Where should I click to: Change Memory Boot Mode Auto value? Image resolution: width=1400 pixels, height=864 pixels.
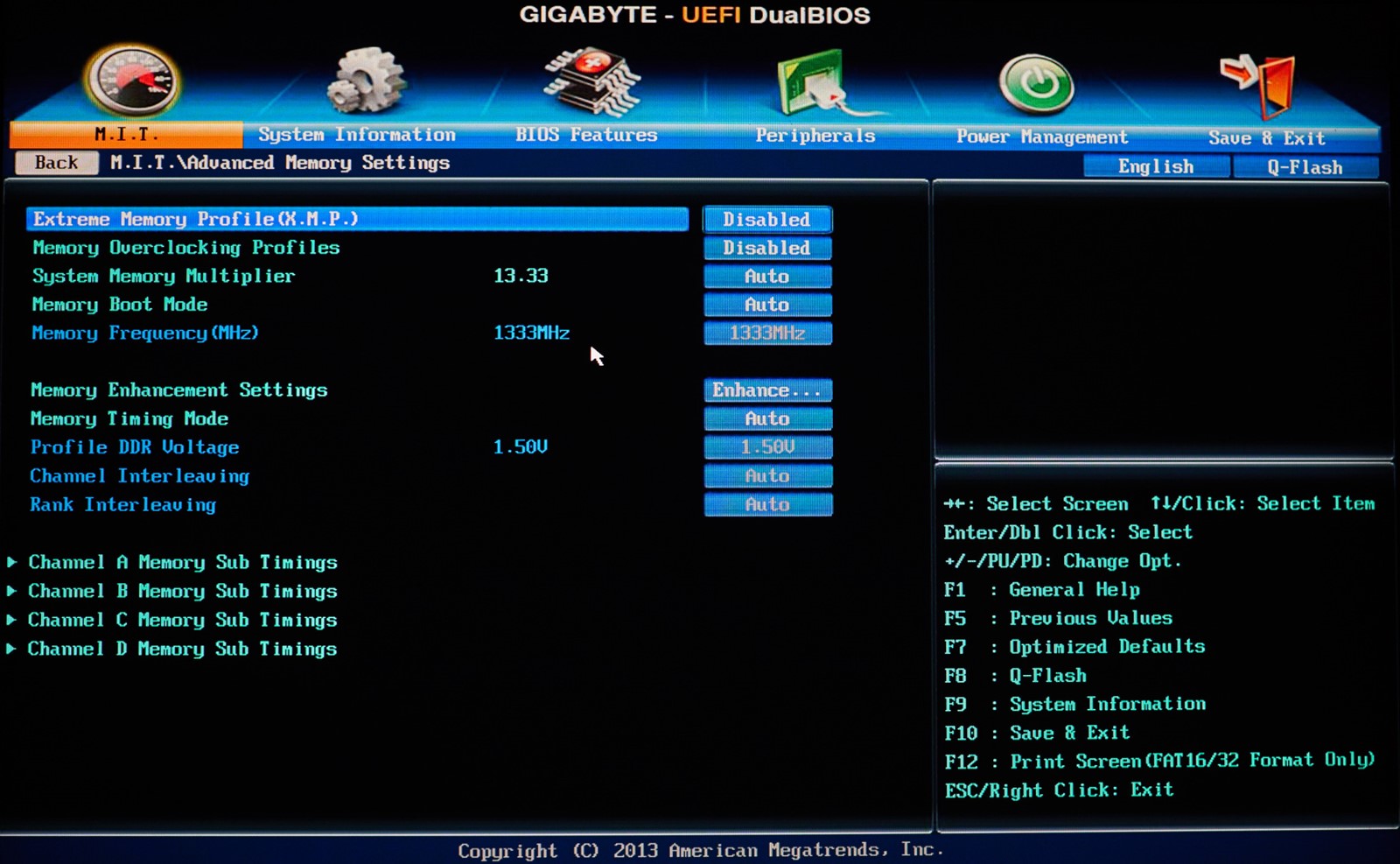click(767, 305)
